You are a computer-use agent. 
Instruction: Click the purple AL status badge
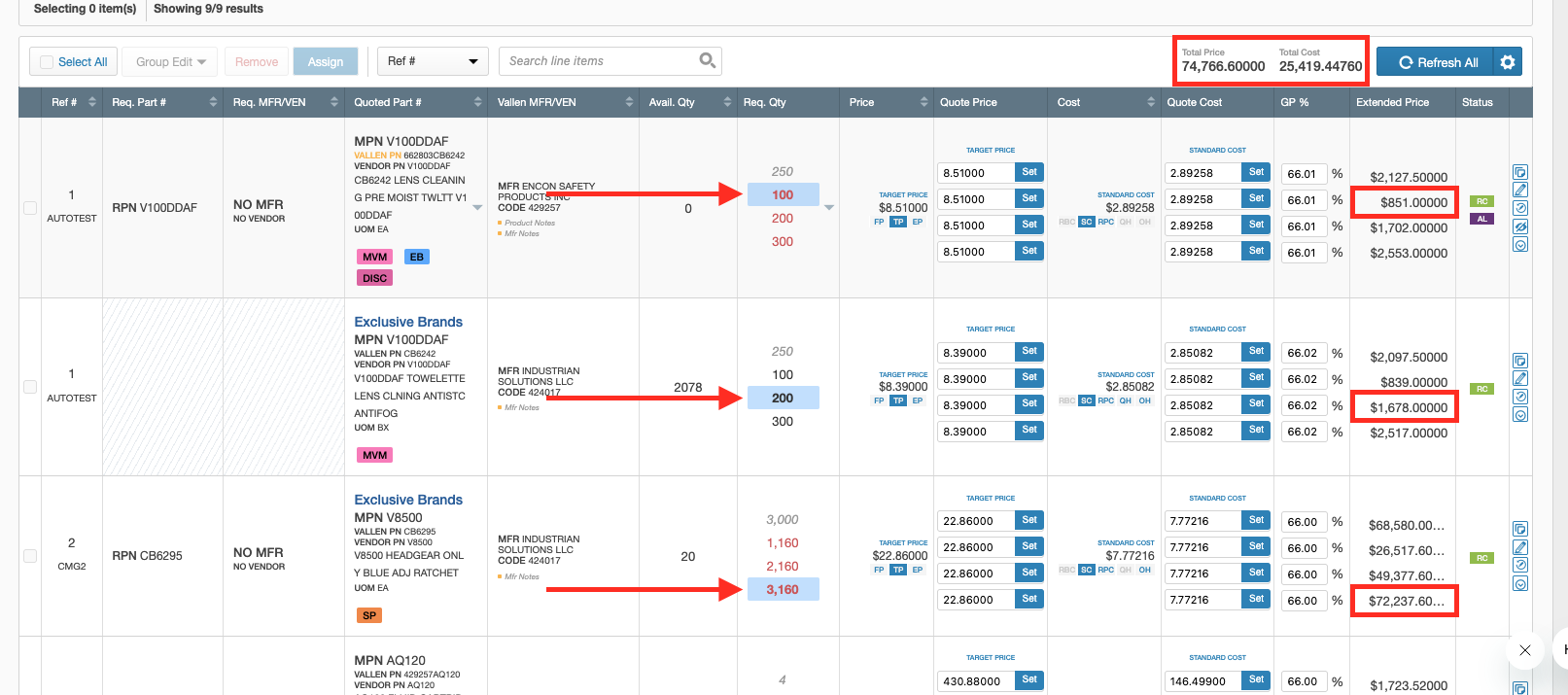1481,219
